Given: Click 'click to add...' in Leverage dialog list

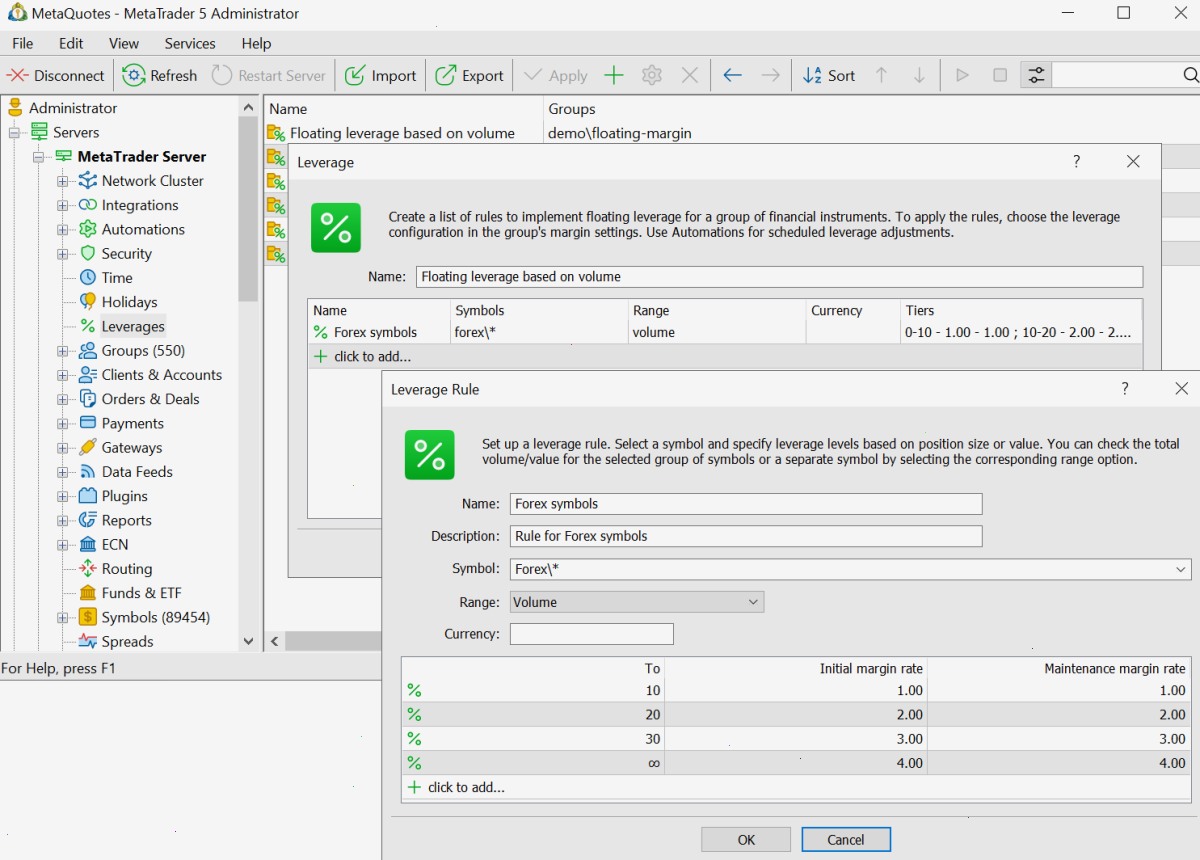Looking at the screenshot, I should (372, 357).
